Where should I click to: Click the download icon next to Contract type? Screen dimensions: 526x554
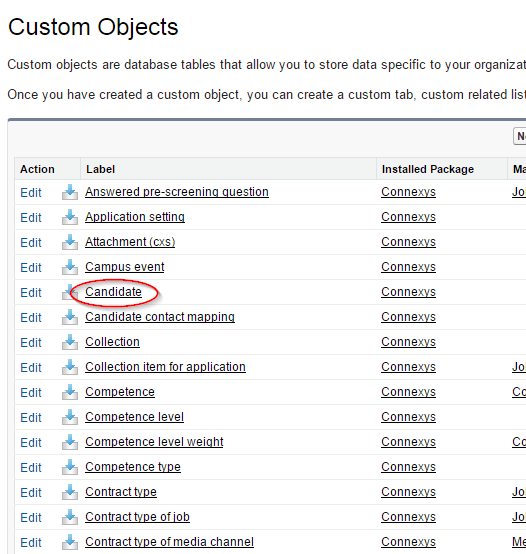[70, 492]
